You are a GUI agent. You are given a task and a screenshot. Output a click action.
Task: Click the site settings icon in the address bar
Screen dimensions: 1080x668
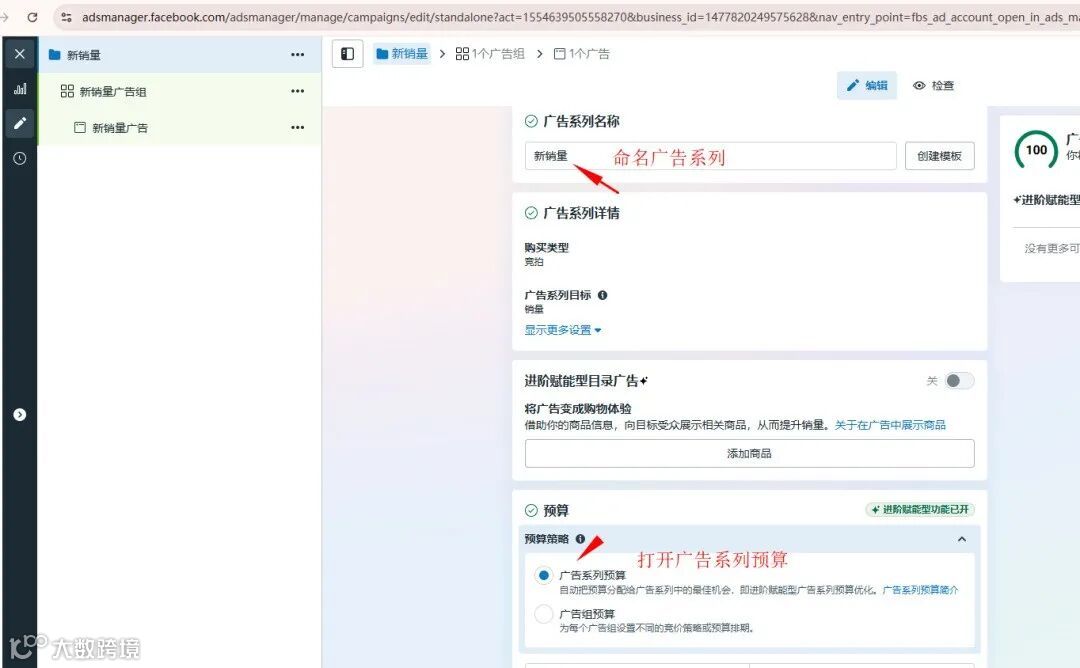66,17
